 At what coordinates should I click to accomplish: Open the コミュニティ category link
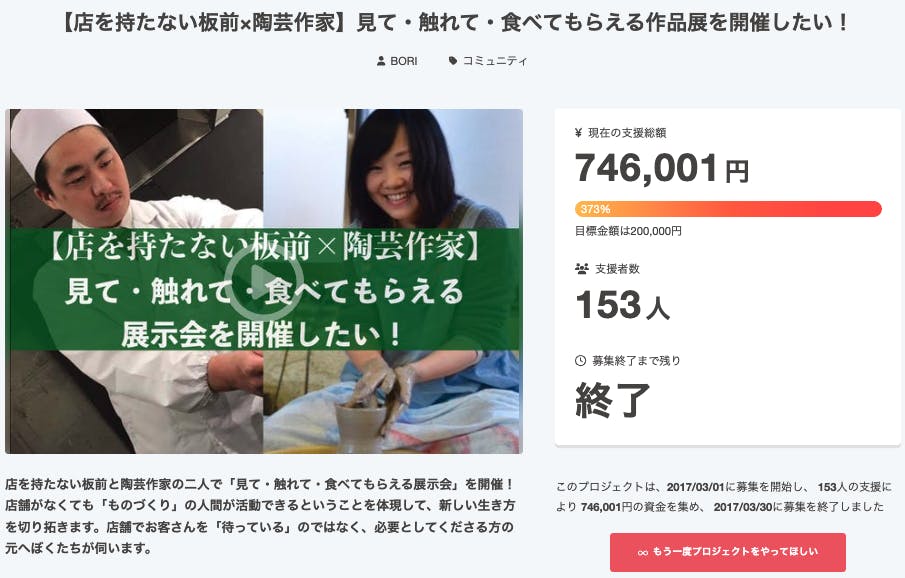(495, 61)
